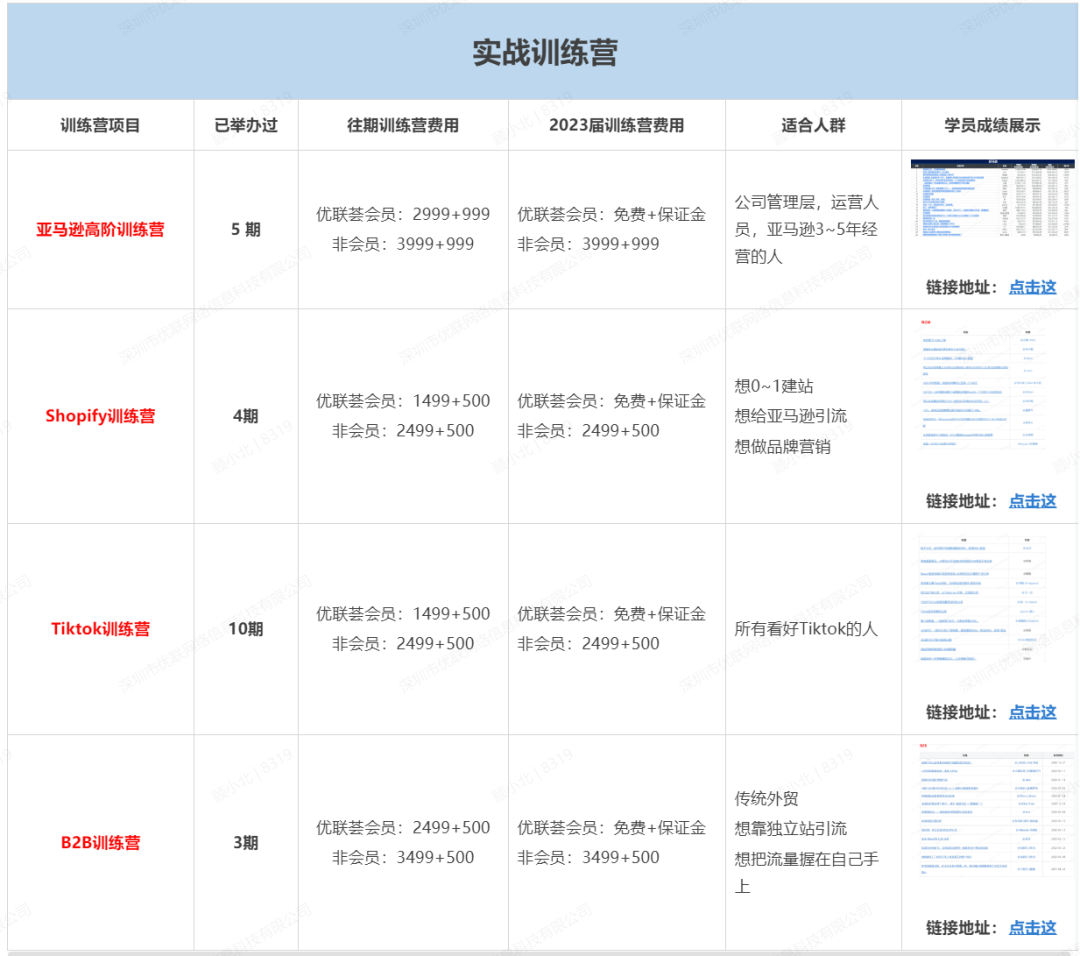Viewport: 1080px width, 956px height.
Task: Select 优联荟会员：免费+保证金 in Tiktok row
Action: (x=612, y=614)
